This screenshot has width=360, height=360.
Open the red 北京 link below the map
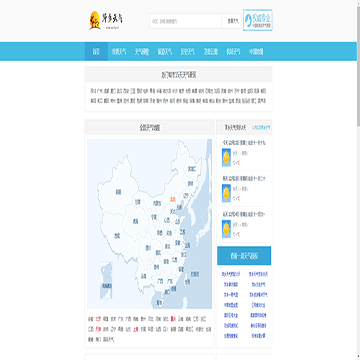tap(98, 319)
